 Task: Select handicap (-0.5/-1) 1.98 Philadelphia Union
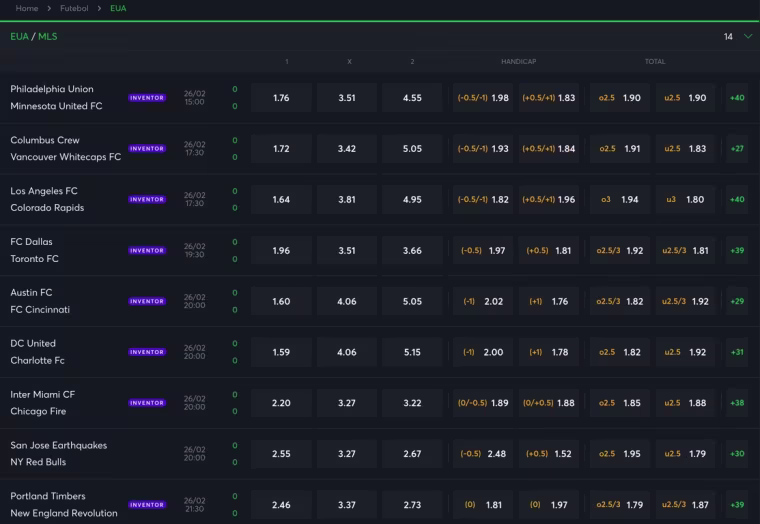coord(483,97)
